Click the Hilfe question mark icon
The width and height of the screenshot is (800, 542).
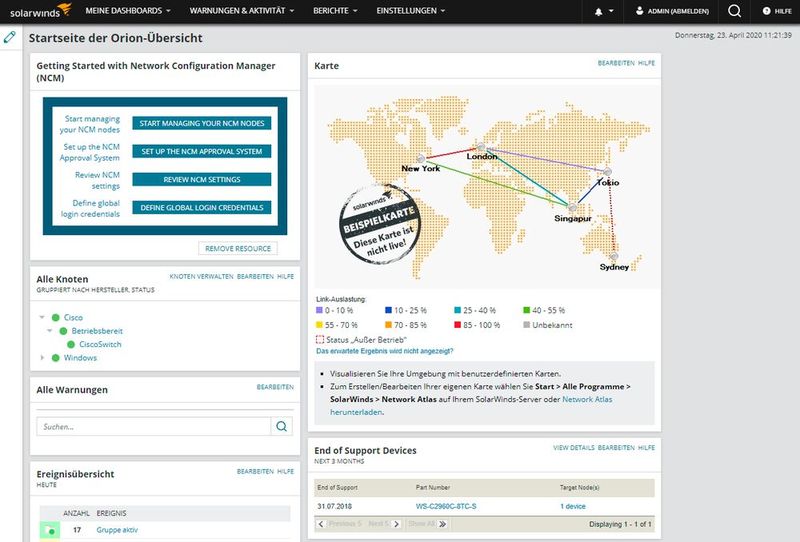tap(766, 11)
